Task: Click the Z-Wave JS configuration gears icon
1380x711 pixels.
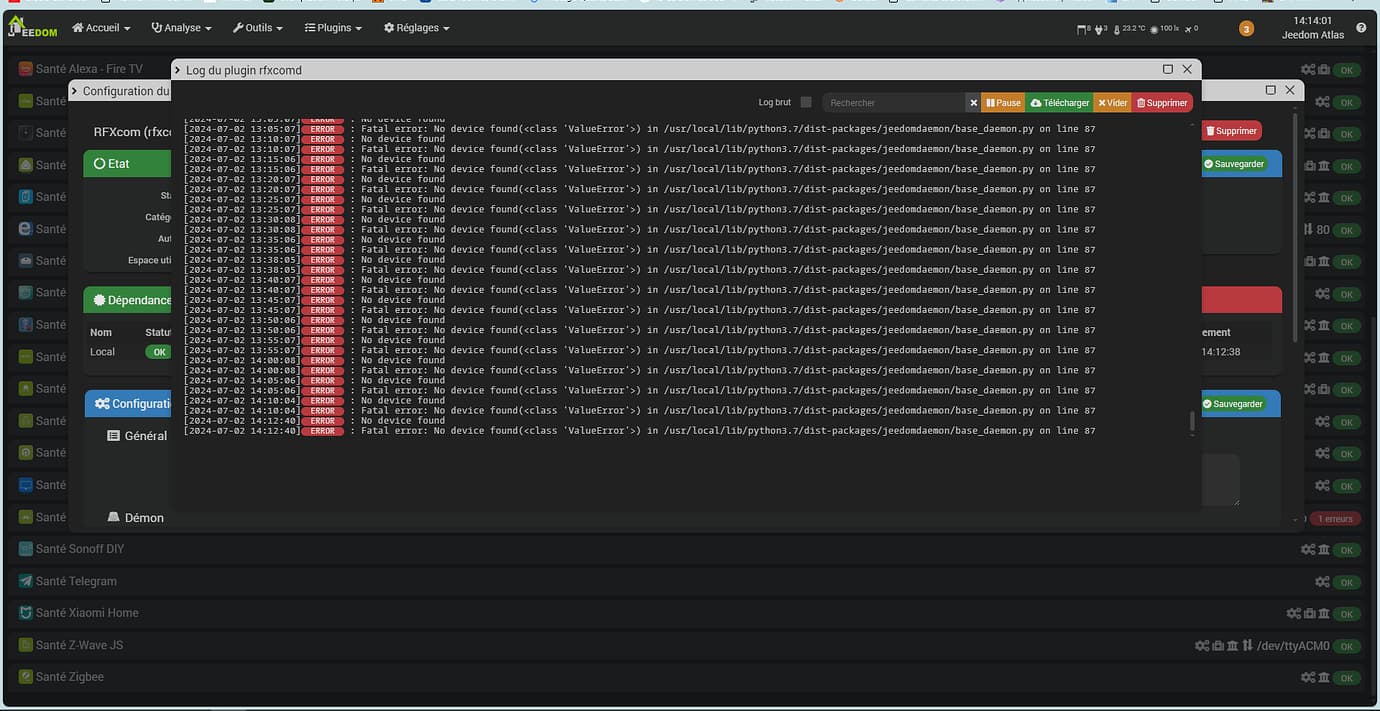Action: [x=1201, y=646]
